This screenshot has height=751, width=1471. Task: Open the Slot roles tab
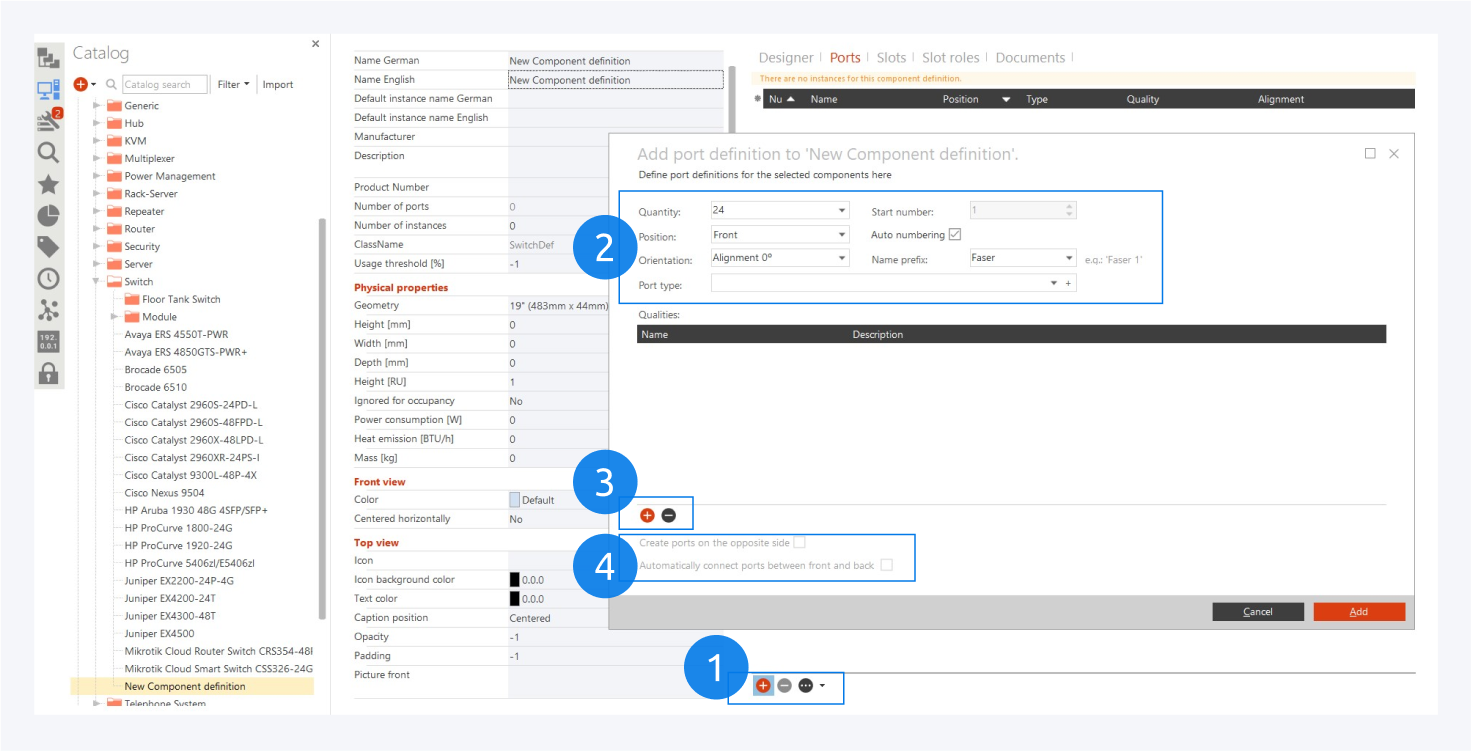point(950,58)
